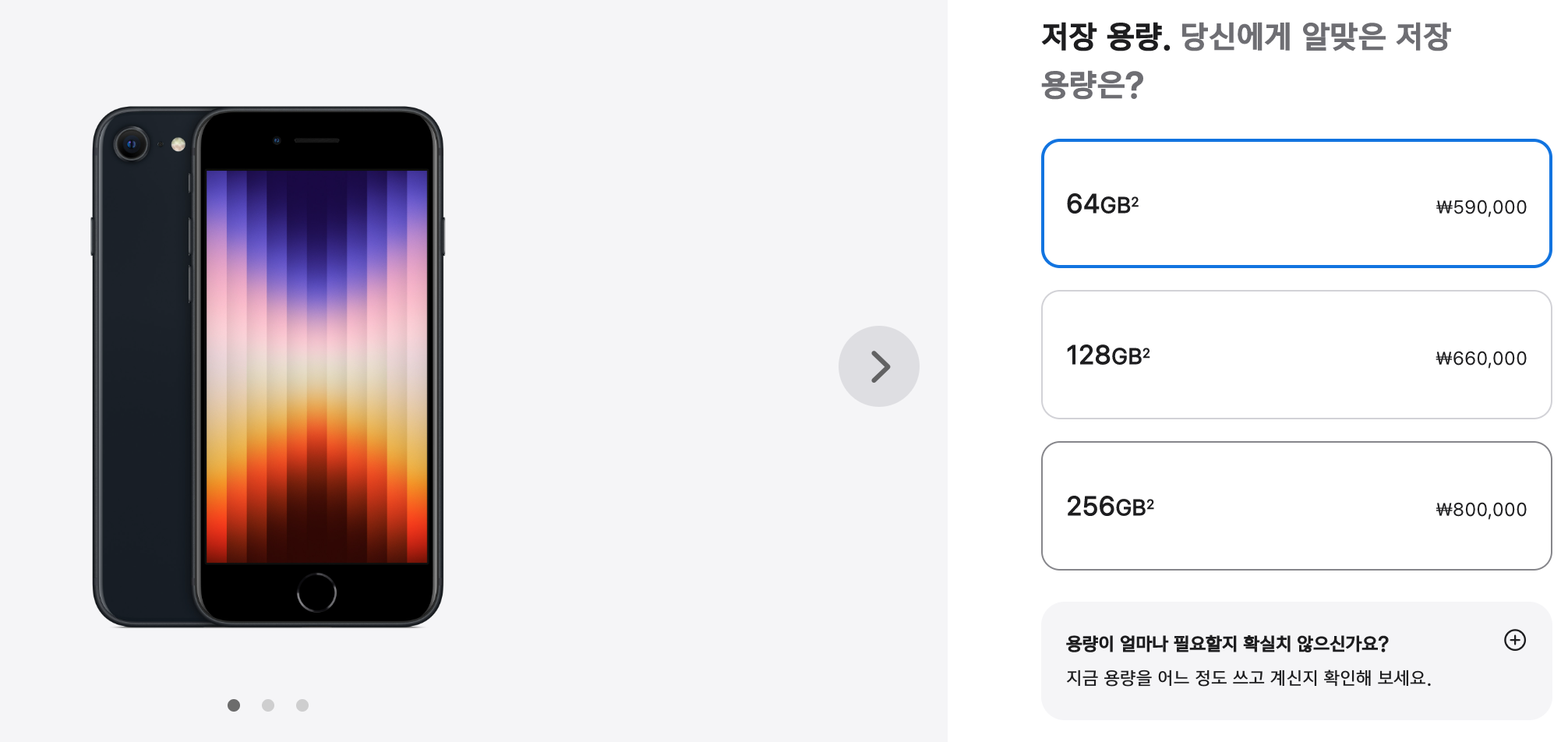Select the 64GB storage option
Image resolution: width=1568 pixels, height=742 pixels.
(x=1296, y=203)
